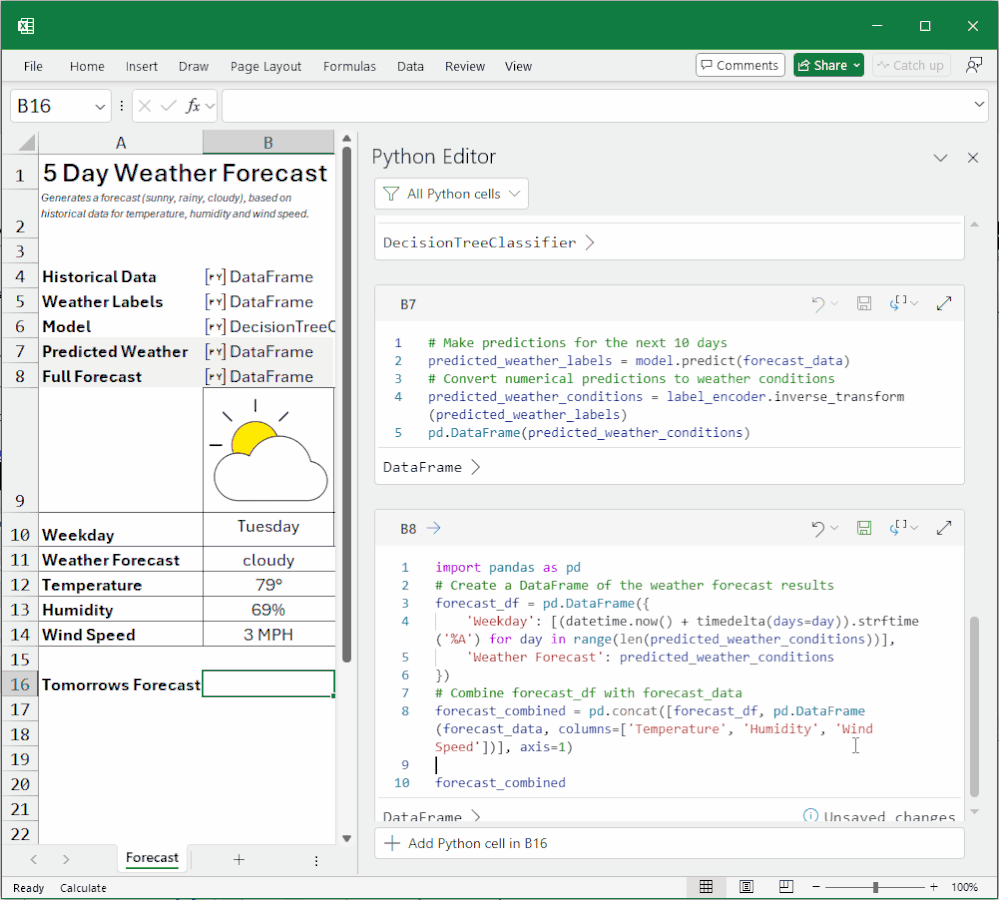Screen dimensions: 999x900
Task: Switch to Page Break Preview icon
Action: [786, 887]
